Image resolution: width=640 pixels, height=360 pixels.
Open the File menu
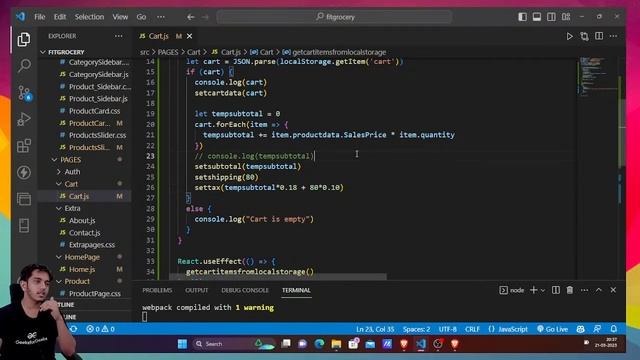point(40,17)
